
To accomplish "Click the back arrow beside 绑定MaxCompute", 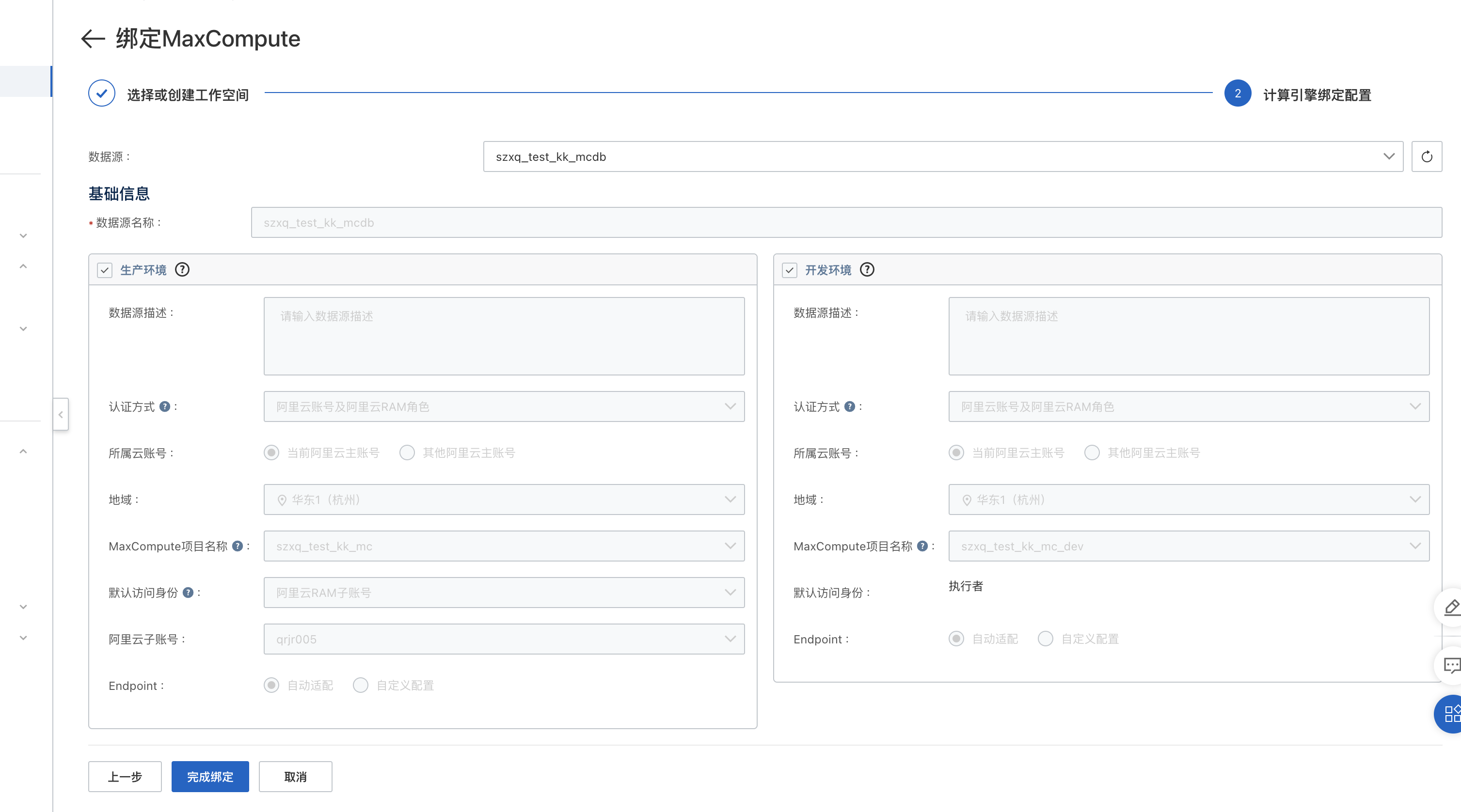I will 93,39.
